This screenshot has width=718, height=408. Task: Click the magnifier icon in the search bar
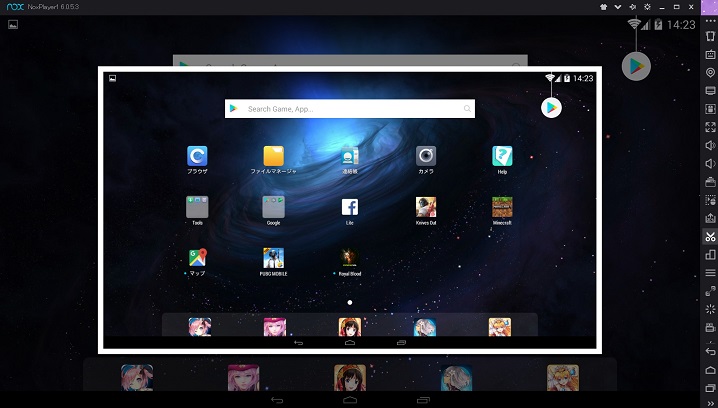[466, 108]
